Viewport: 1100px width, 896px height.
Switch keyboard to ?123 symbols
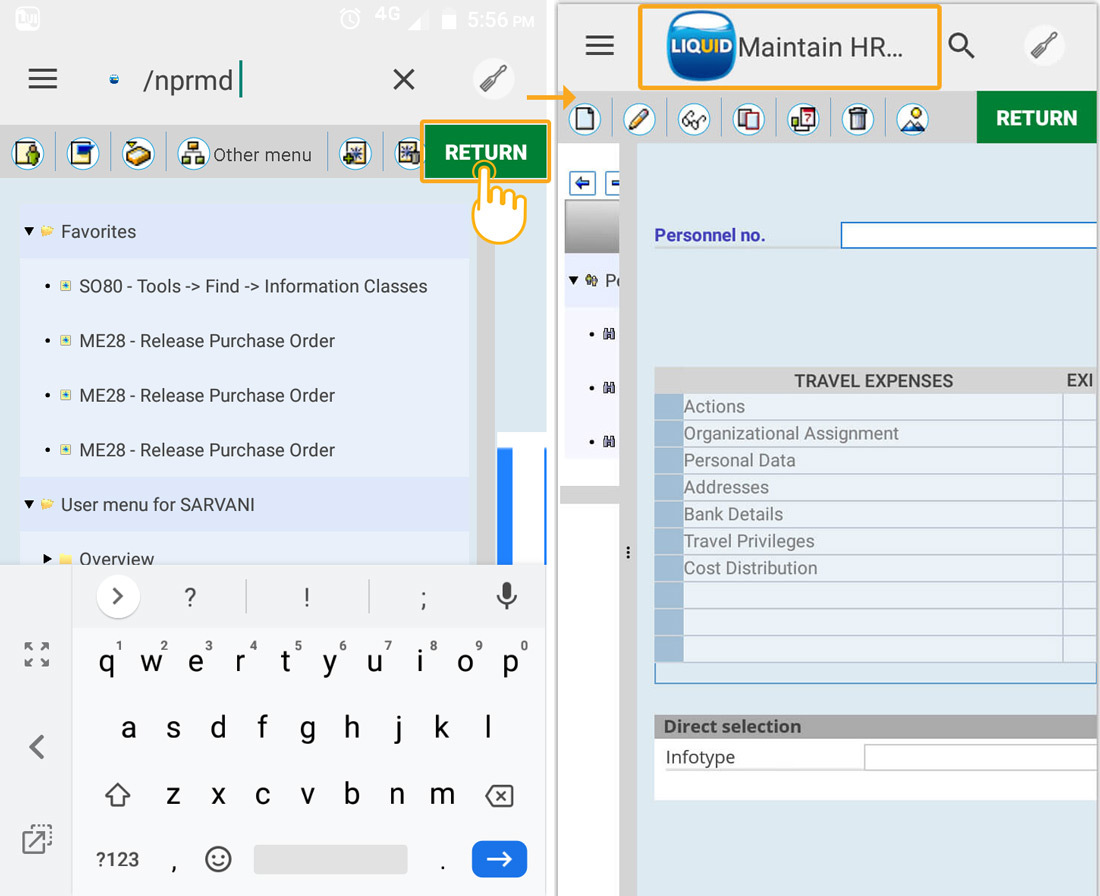(118, 859)
